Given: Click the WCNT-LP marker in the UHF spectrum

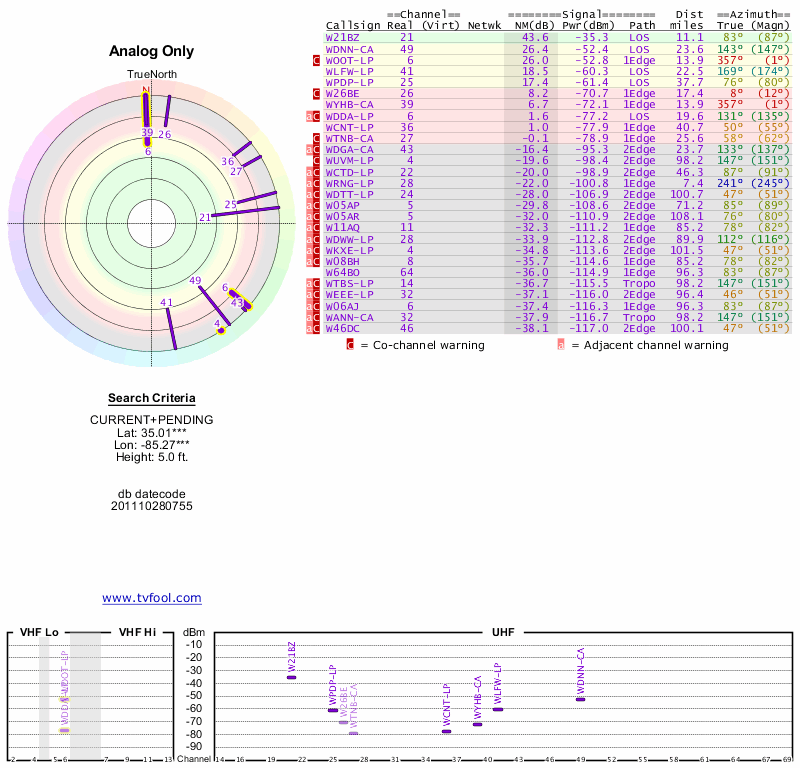Looking at the screenshot, I should coord(446,731).
